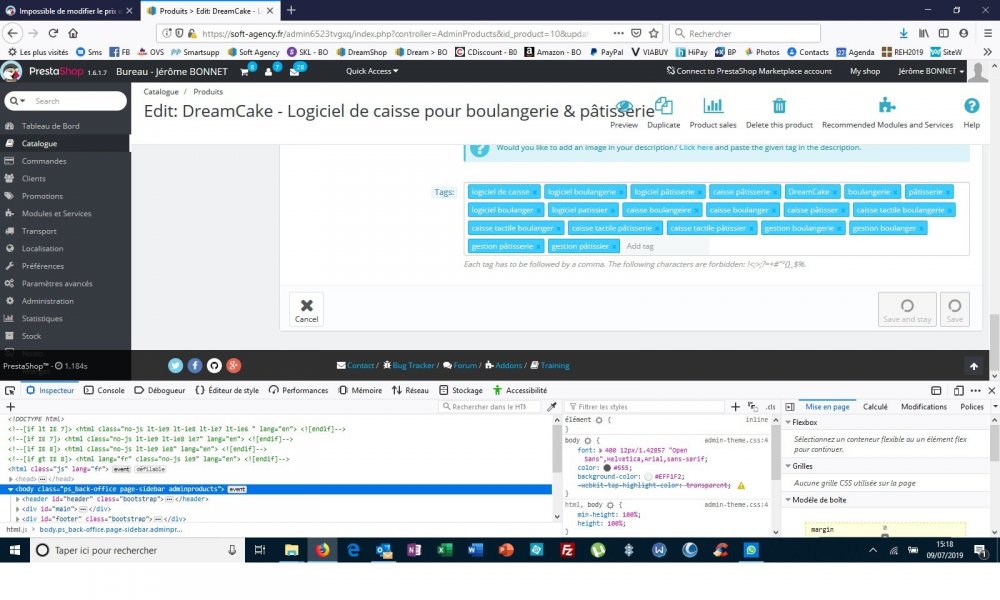The height and width of the screenshot is (600, 1000).
Task: Collapse the Flexbox section
Action: (x=788, y=422)
